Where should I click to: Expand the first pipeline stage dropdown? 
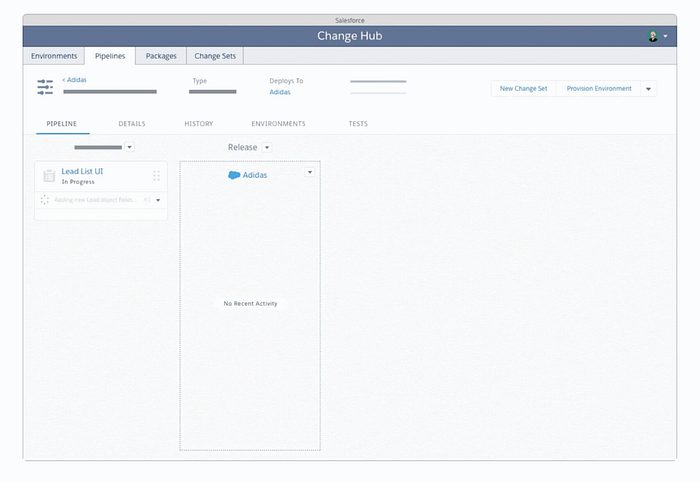(130, 148)
